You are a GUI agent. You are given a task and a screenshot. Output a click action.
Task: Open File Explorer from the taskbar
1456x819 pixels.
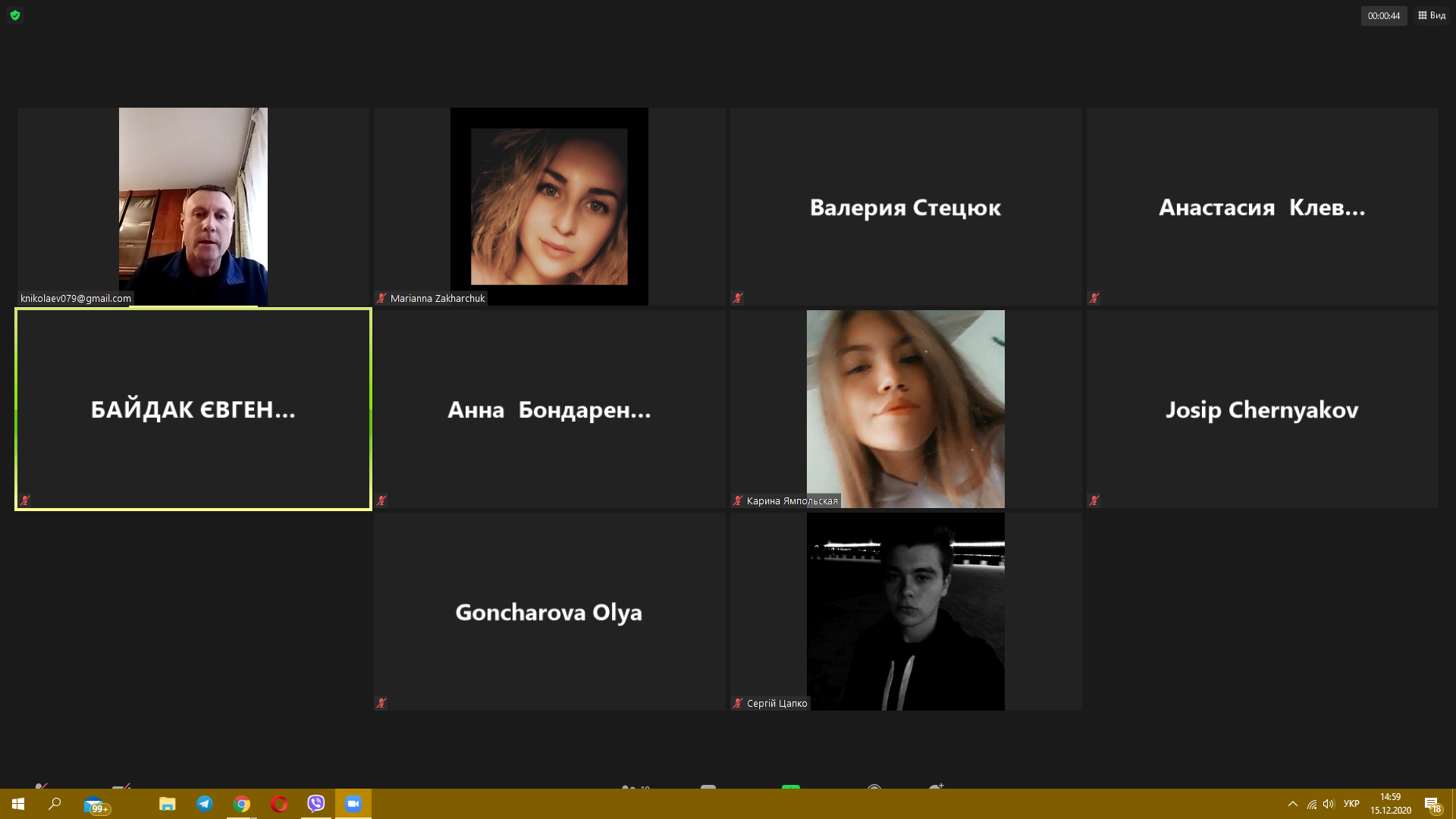click(168, 804)
